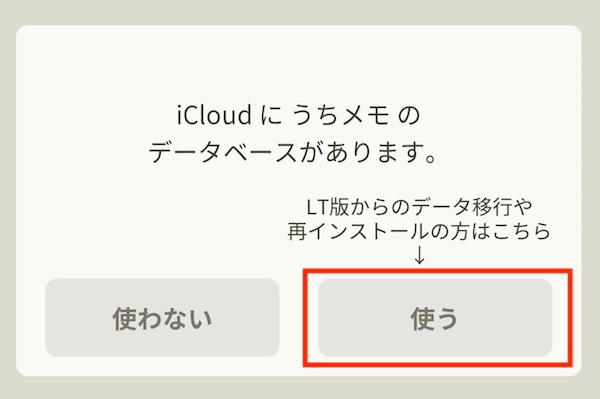Click empty white area atop the dialog
This screenshot has width=600, height=399.
pyautogui.click(x=298, y=61)
